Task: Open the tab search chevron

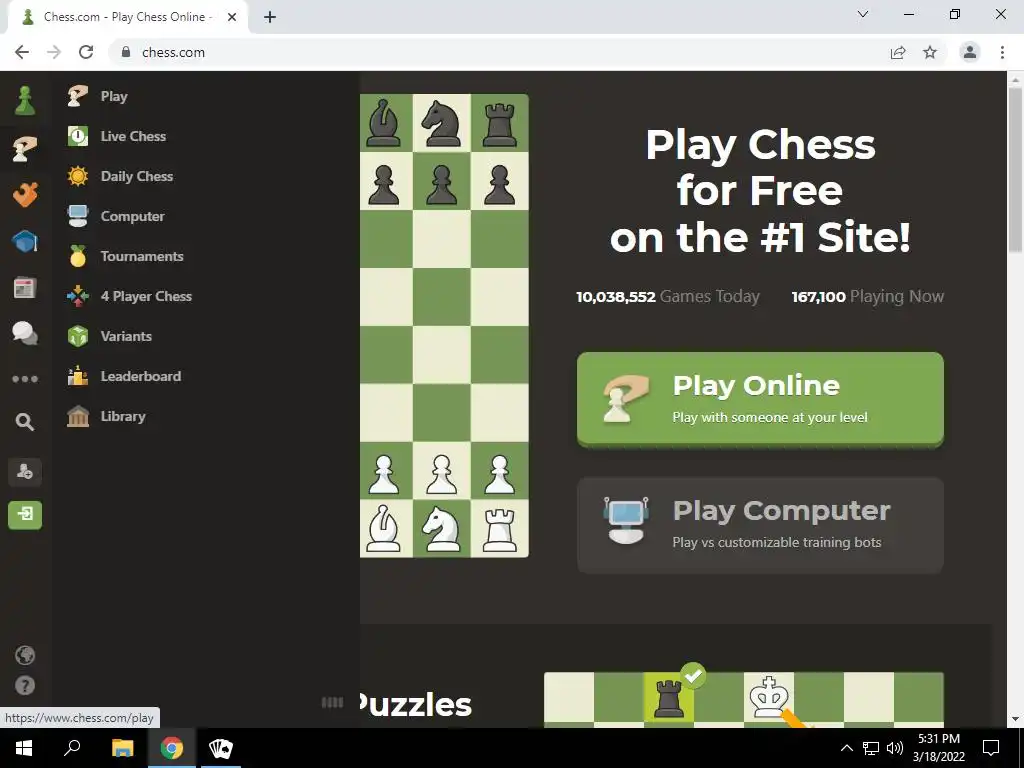Action: pos(863,14)
